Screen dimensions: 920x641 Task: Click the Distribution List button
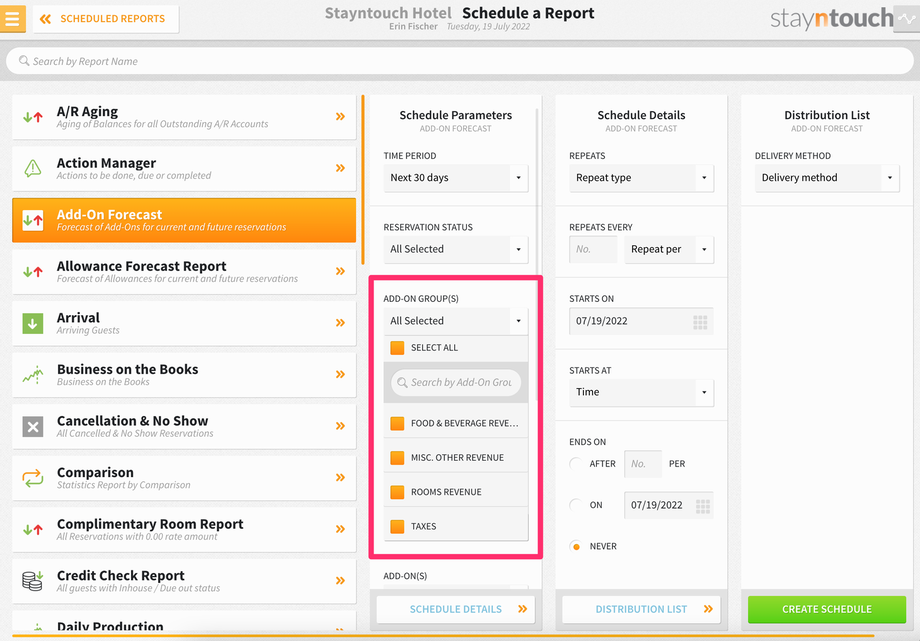[641, 609]
